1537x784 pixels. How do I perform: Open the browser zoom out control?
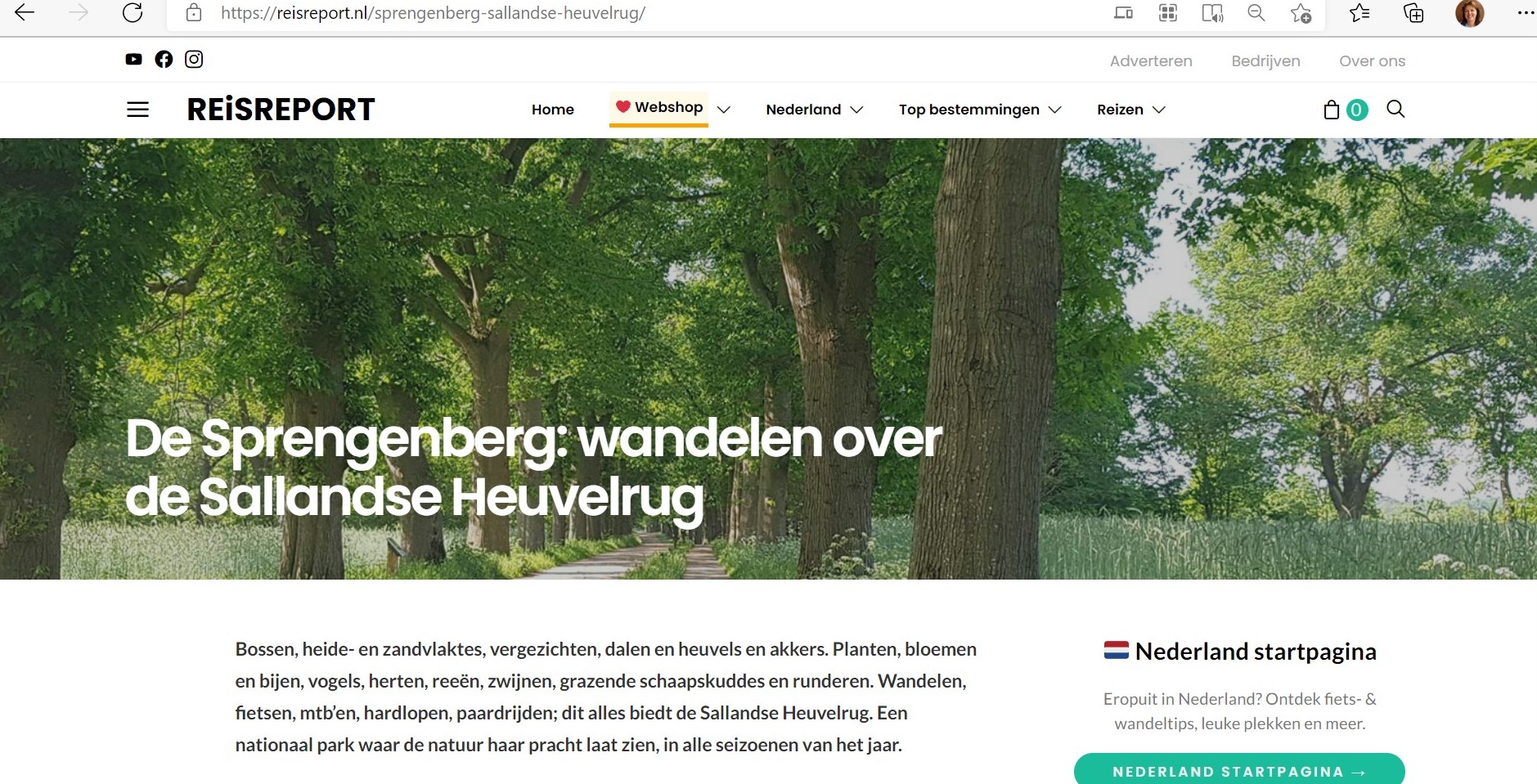tap(1256, 12)
